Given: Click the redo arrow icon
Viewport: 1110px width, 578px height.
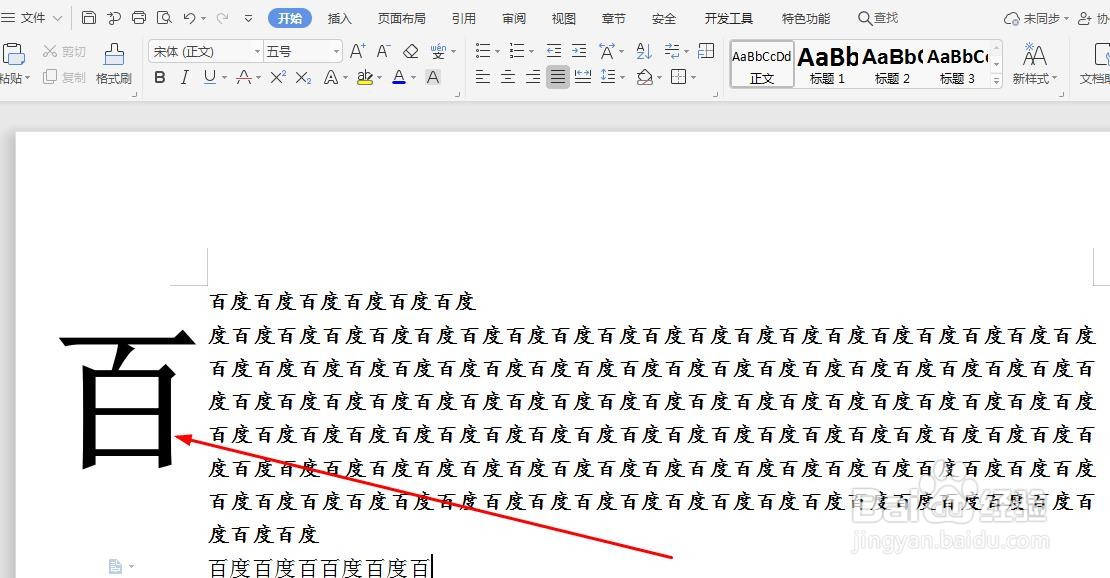Looking at the screenshot, I should pyautogui.click(x=222, y=18).
